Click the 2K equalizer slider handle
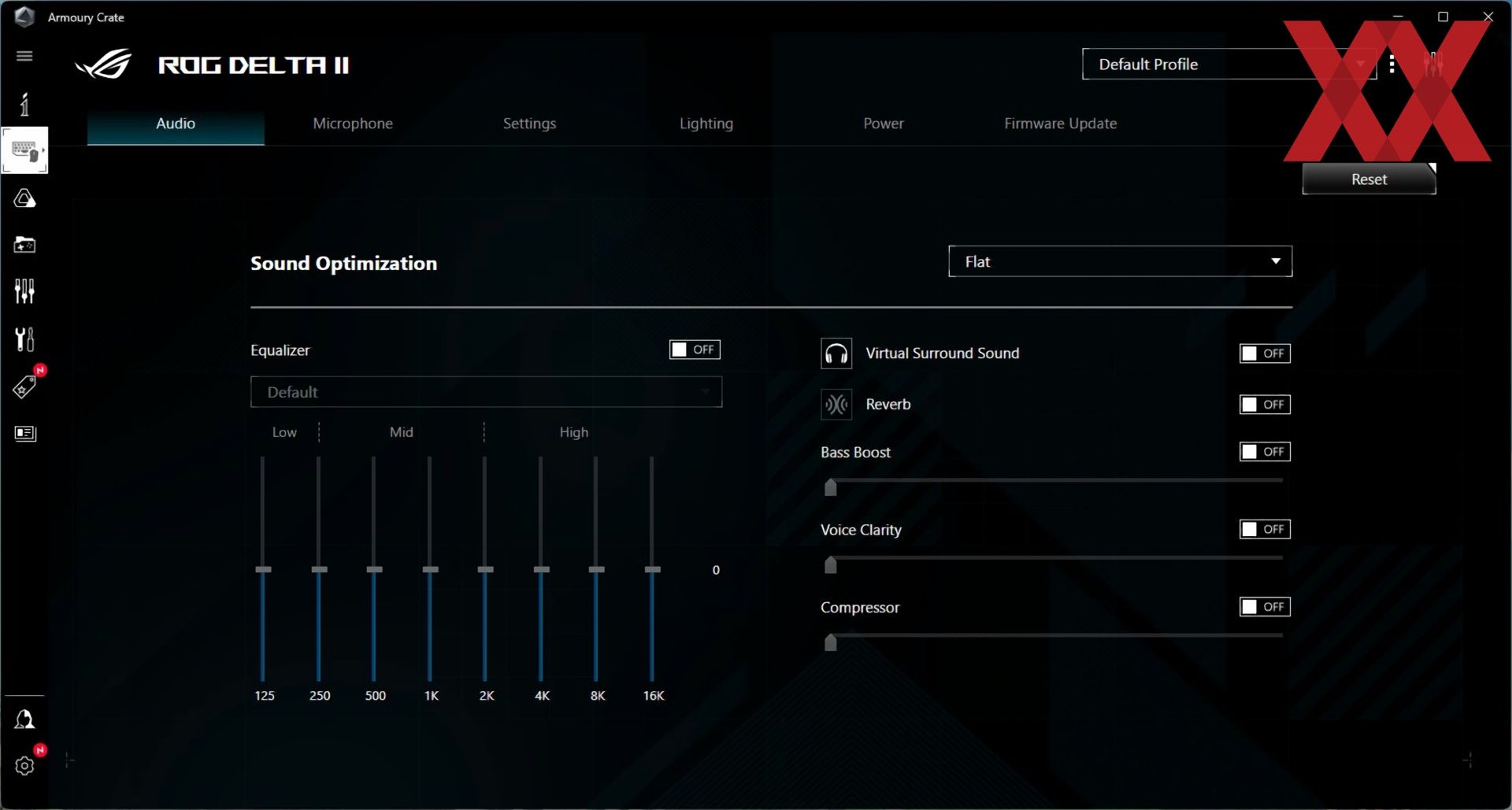Viewport: 1512px width, 810px height. coord(486,569)
